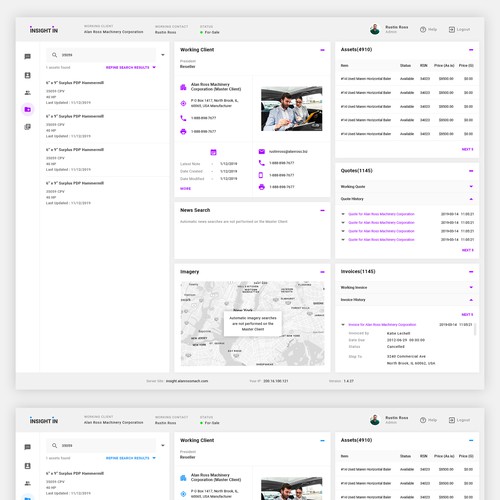Click the Logout text in purple dashboard header
This screenshot has width=500, height=500.
coord(463,29)
